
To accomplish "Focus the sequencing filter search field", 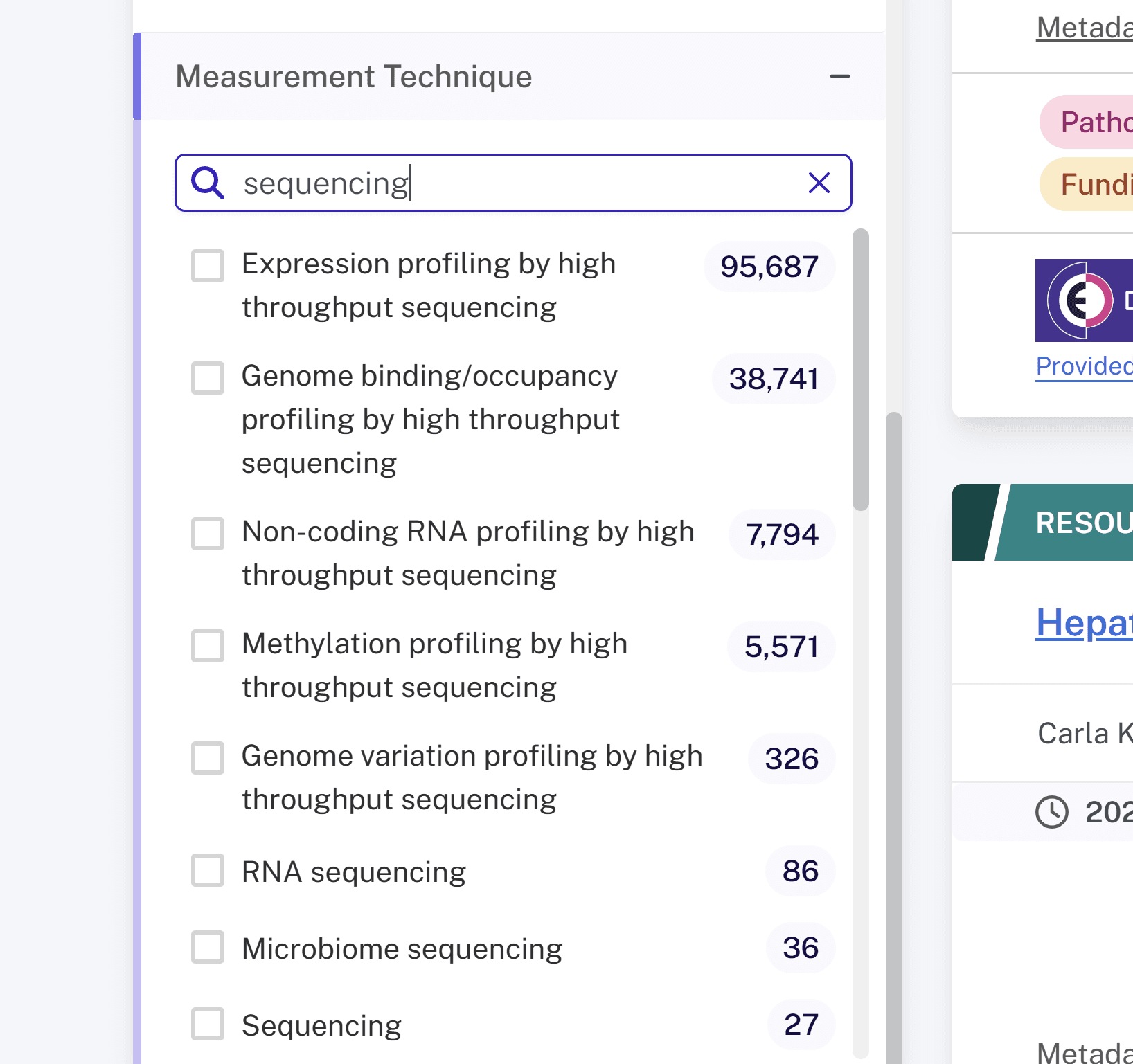I will (x=513, y=183).
